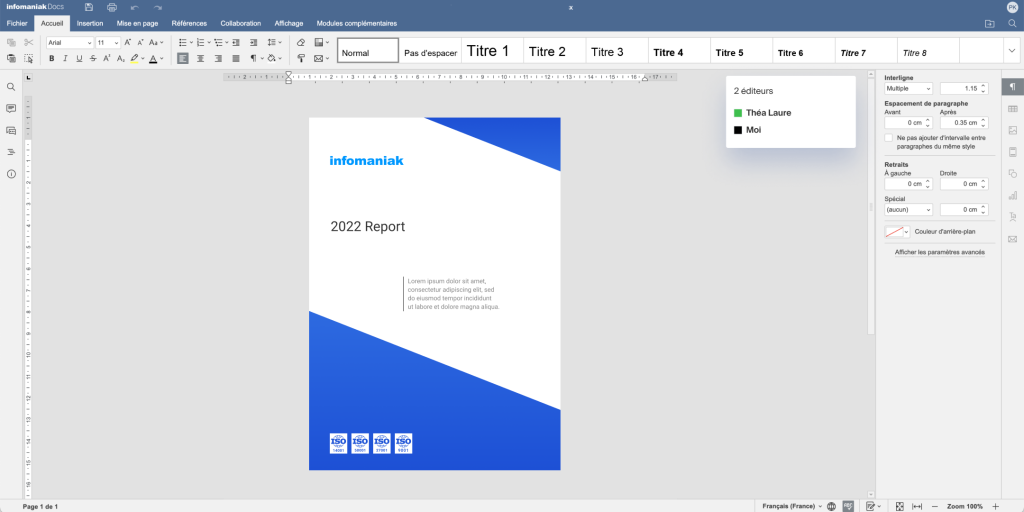1024x512 pixels.
Task: Toggle bold formatting
Action: point(51,59)
